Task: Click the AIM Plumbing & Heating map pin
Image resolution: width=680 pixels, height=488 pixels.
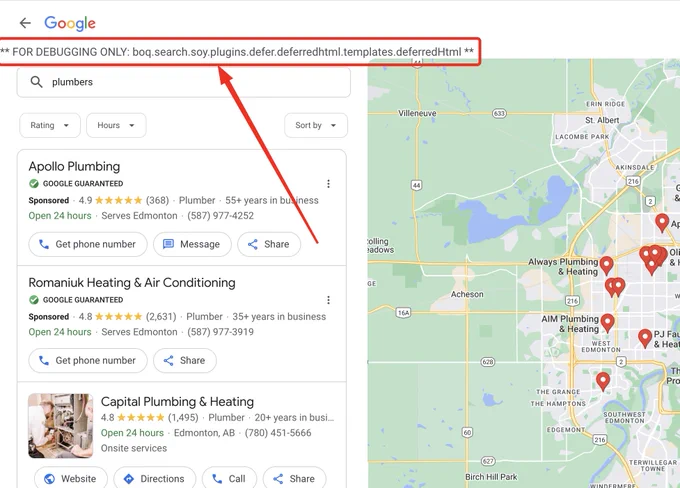Action: click(x=607, y=323)
